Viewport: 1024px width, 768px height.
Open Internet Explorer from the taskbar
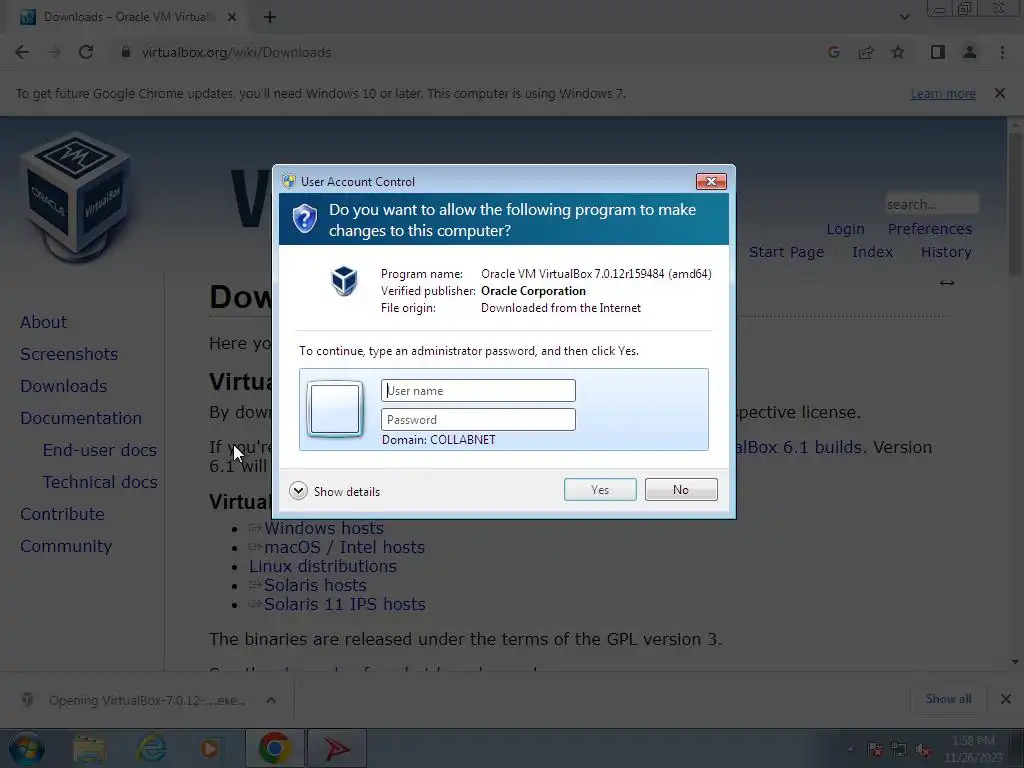pos(150,748)
